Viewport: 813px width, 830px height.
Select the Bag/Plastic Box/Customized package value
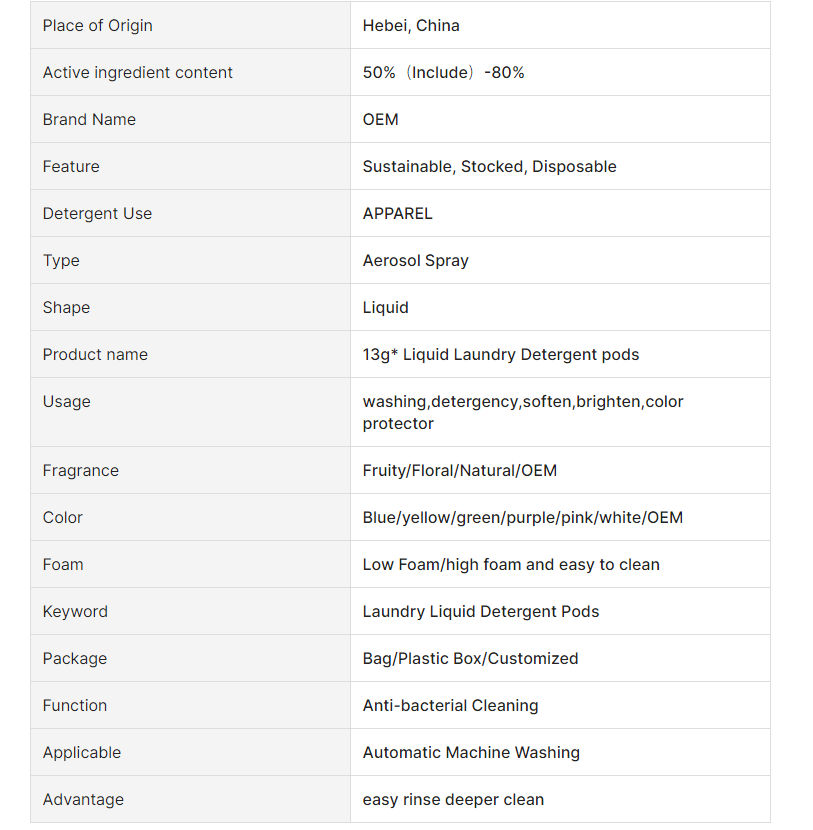coord(470,659)
